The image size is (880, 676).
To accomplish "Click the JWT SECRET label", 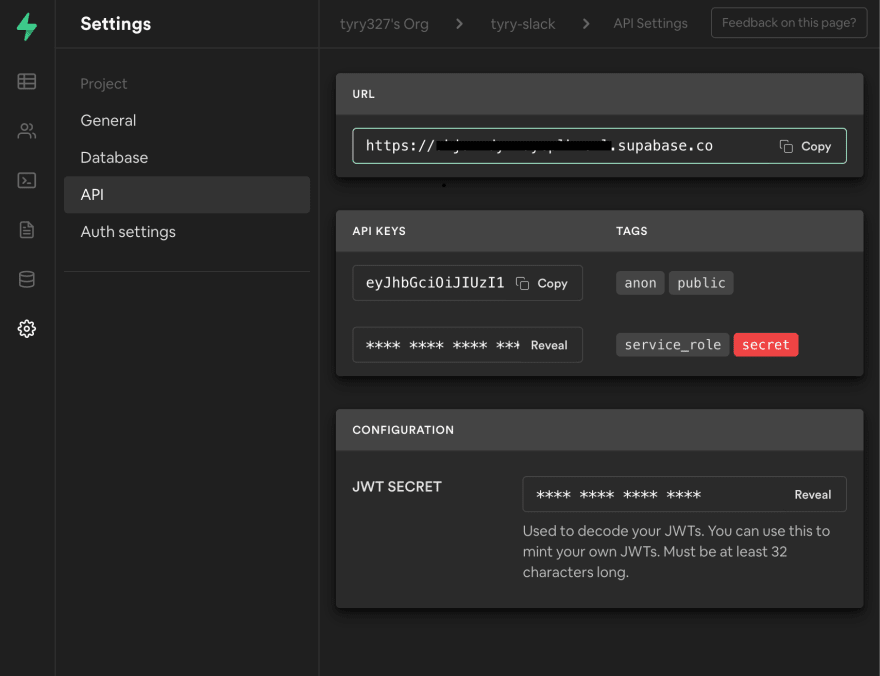I will click(x=397, y=487).
